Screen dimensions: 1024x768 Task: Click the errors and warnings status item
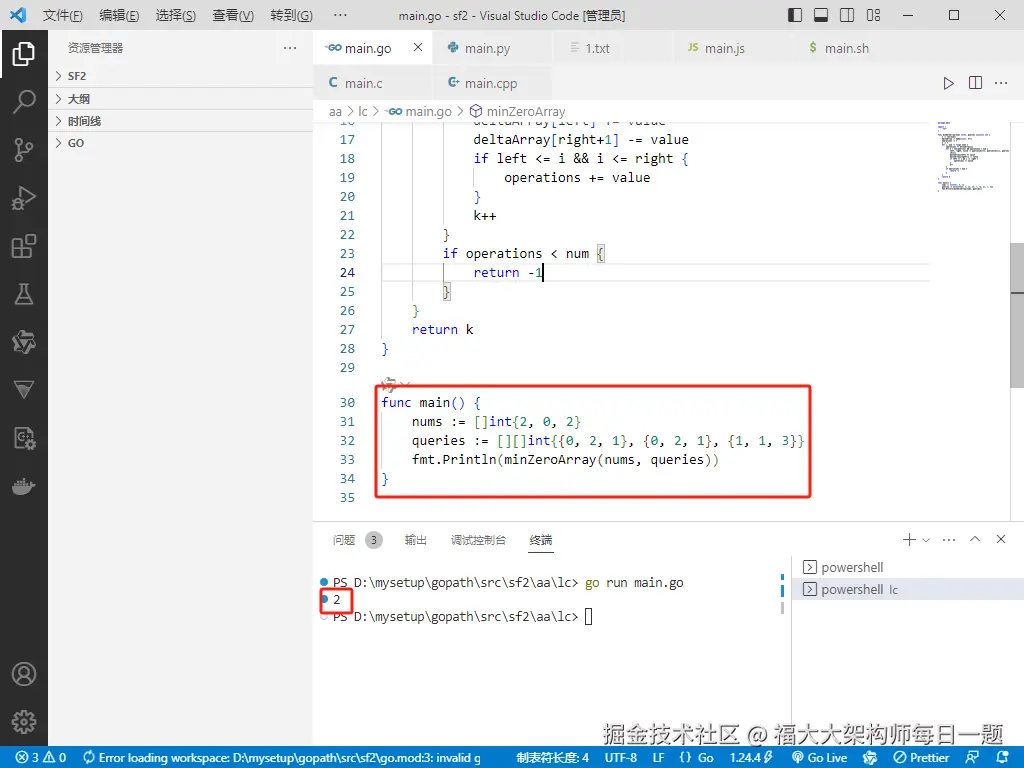41,758
